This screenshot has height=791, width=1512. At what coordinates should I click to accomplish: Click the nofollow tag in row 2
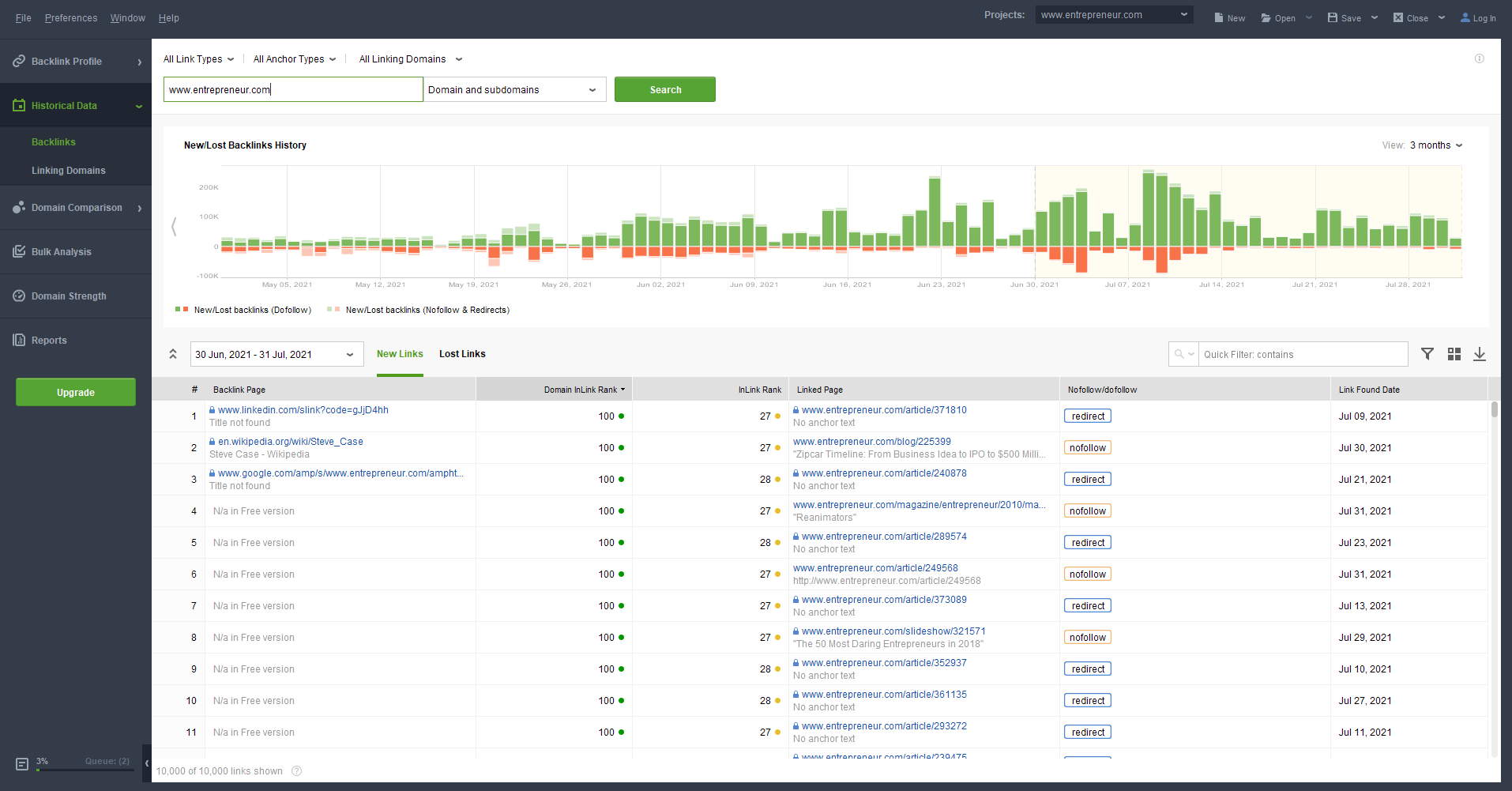pyautogui.click(x=1087, y=448)
